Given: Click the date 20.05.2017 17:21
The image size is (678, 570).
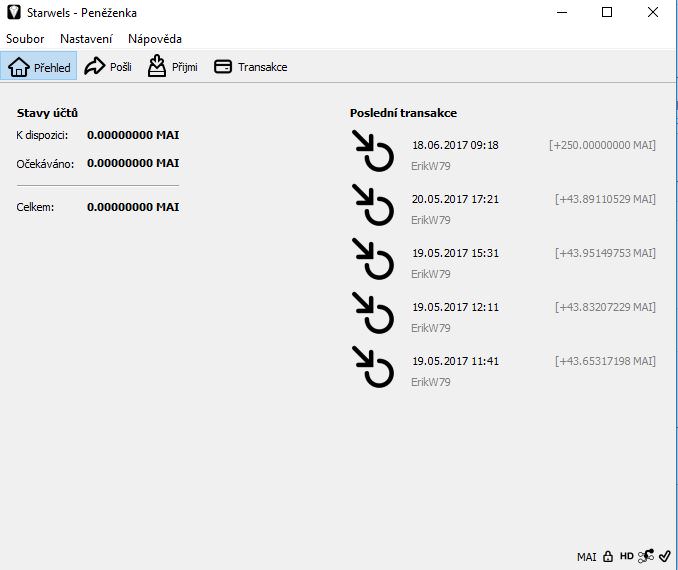Looking at the screenshot, I should click(455, 199).
